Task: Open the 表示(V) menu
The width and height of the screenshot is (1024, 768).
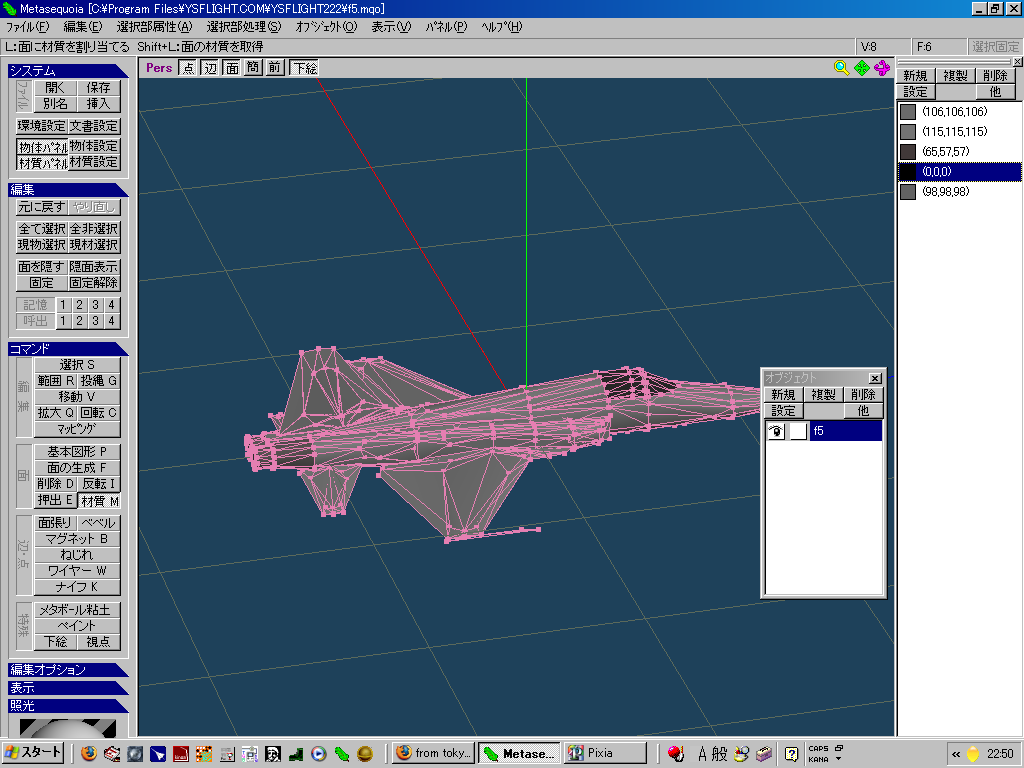Action: tap(391, 27)
